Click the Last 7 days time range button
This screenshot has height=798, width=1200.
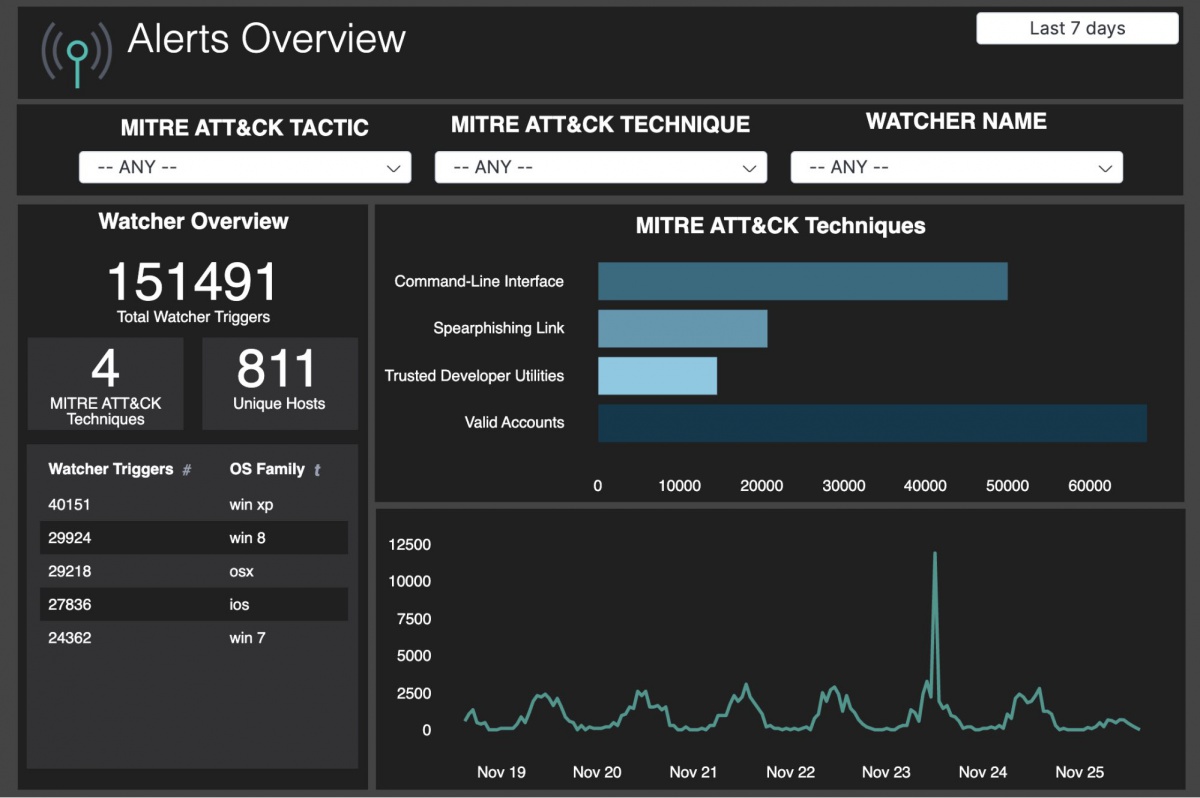(x=1077, y=29)
